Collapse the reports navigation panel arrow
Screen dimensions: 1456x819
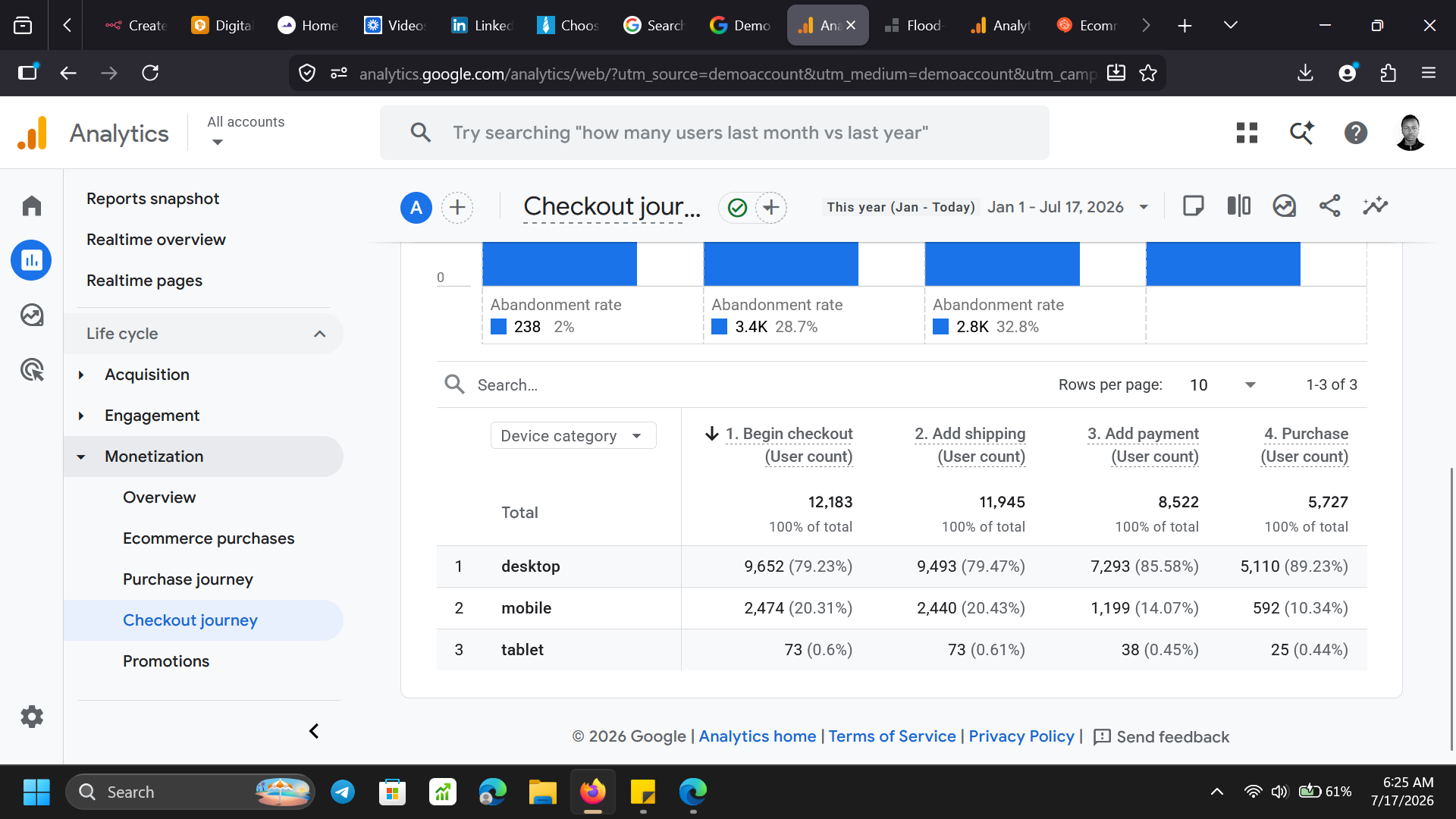314,731
